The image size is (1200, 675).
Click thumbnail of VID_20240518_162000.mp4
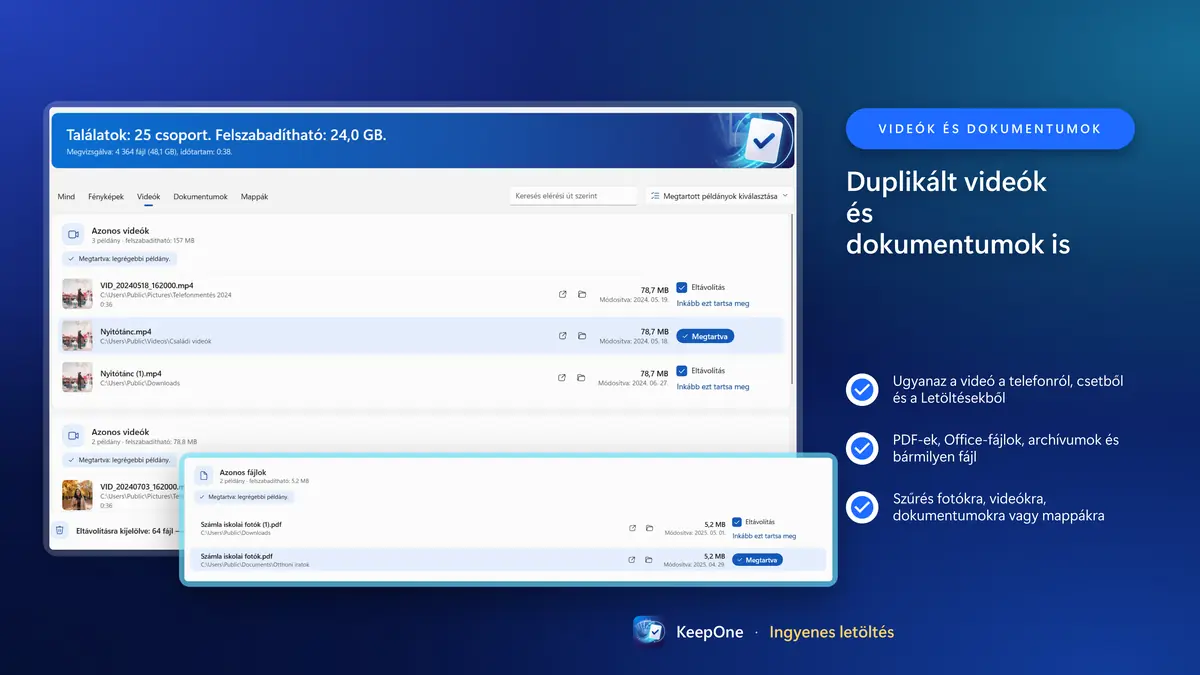click(x=77, y=294)
